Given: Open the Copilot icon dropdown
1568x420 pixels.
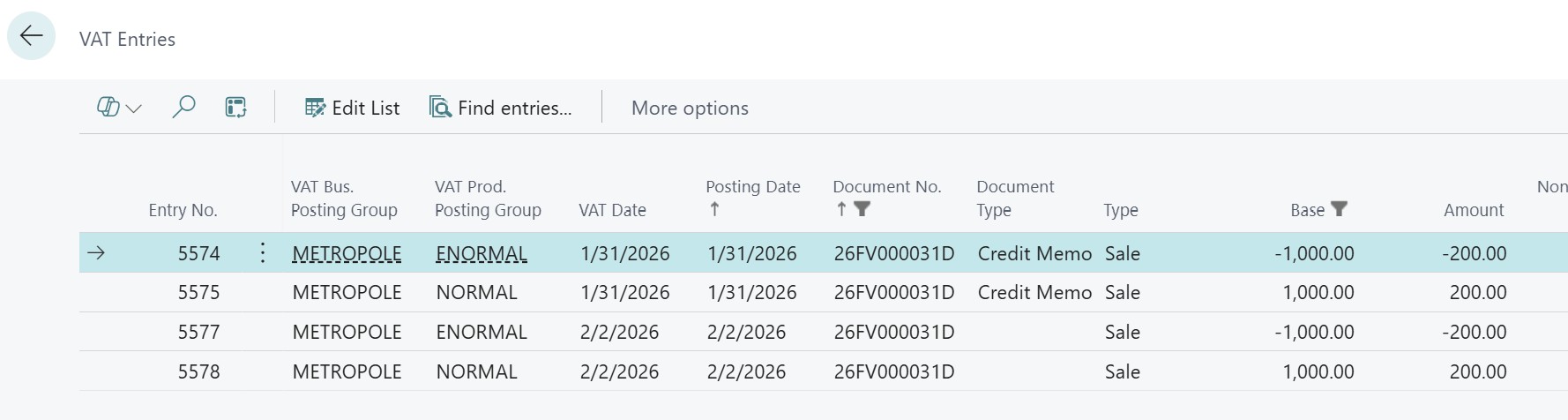Looking at the screenshot, I should [118, 108].
